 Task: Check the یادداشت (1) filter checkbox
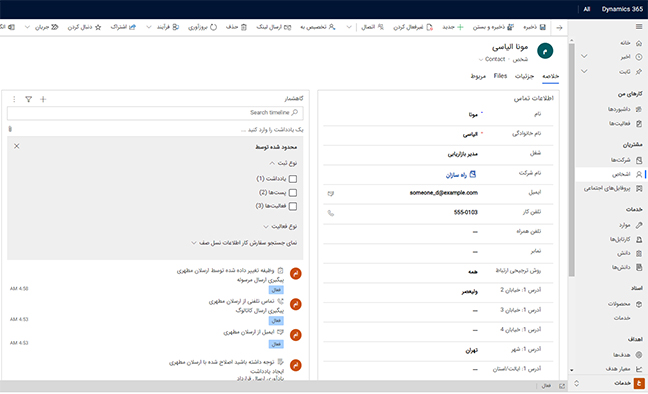[293, 179]
